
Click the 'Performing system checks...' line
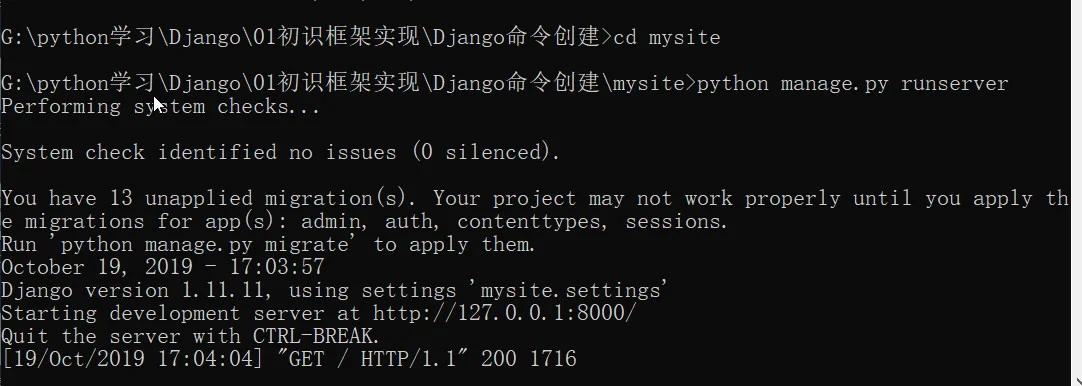coord(161,107)
